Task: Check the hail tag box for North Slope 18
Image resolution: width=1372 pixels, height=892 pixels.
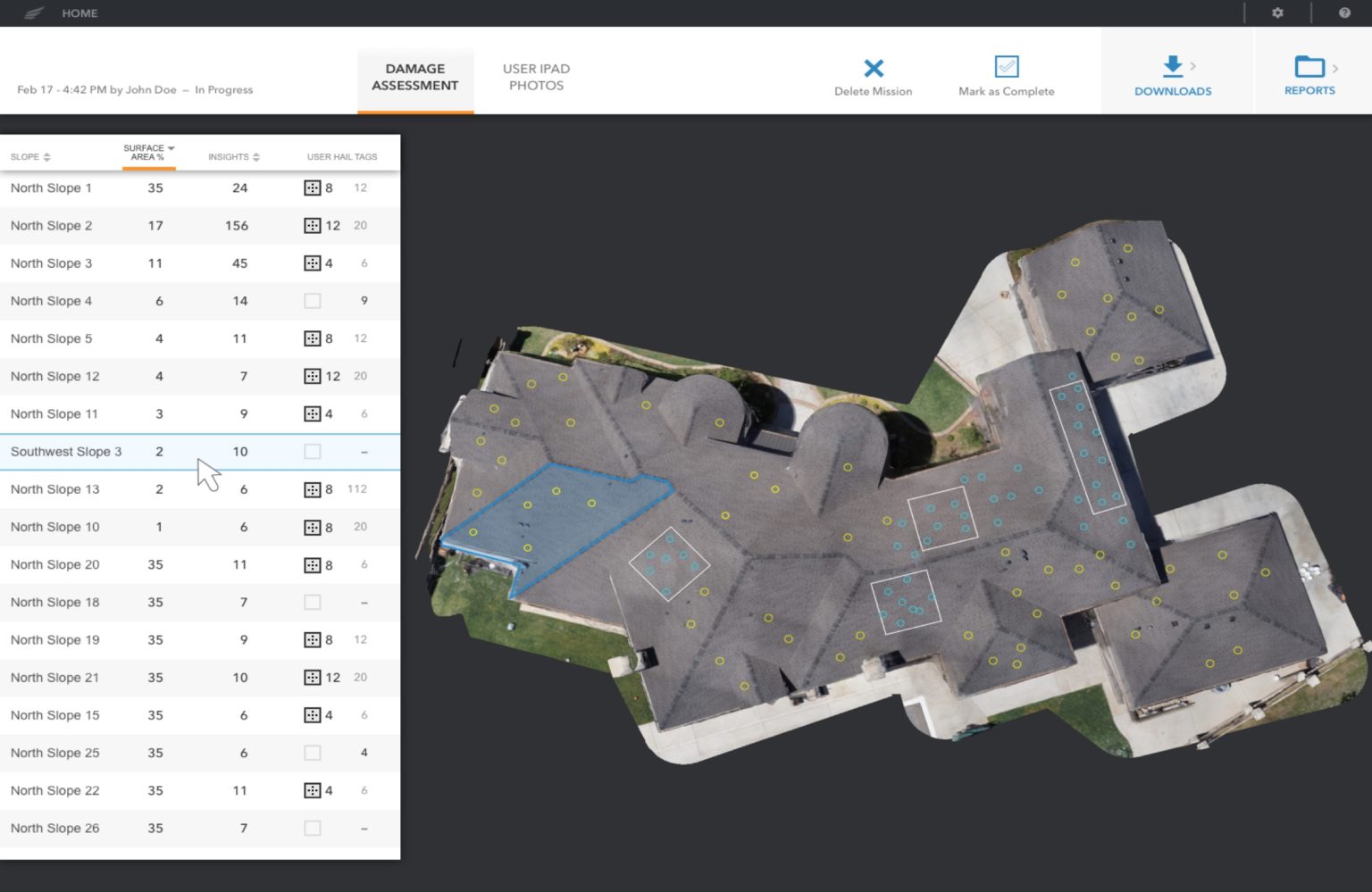Action: pos(313,602)
